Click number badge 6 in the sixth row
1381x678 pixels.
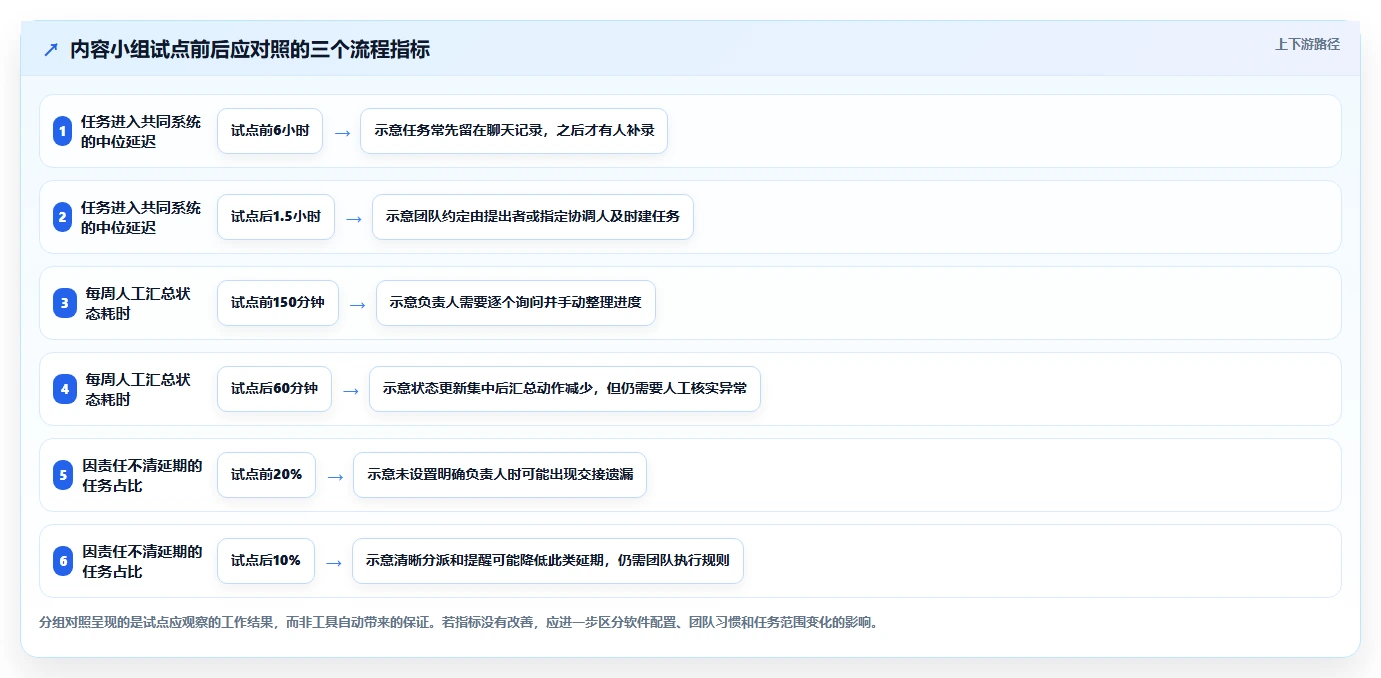[63, 561]
